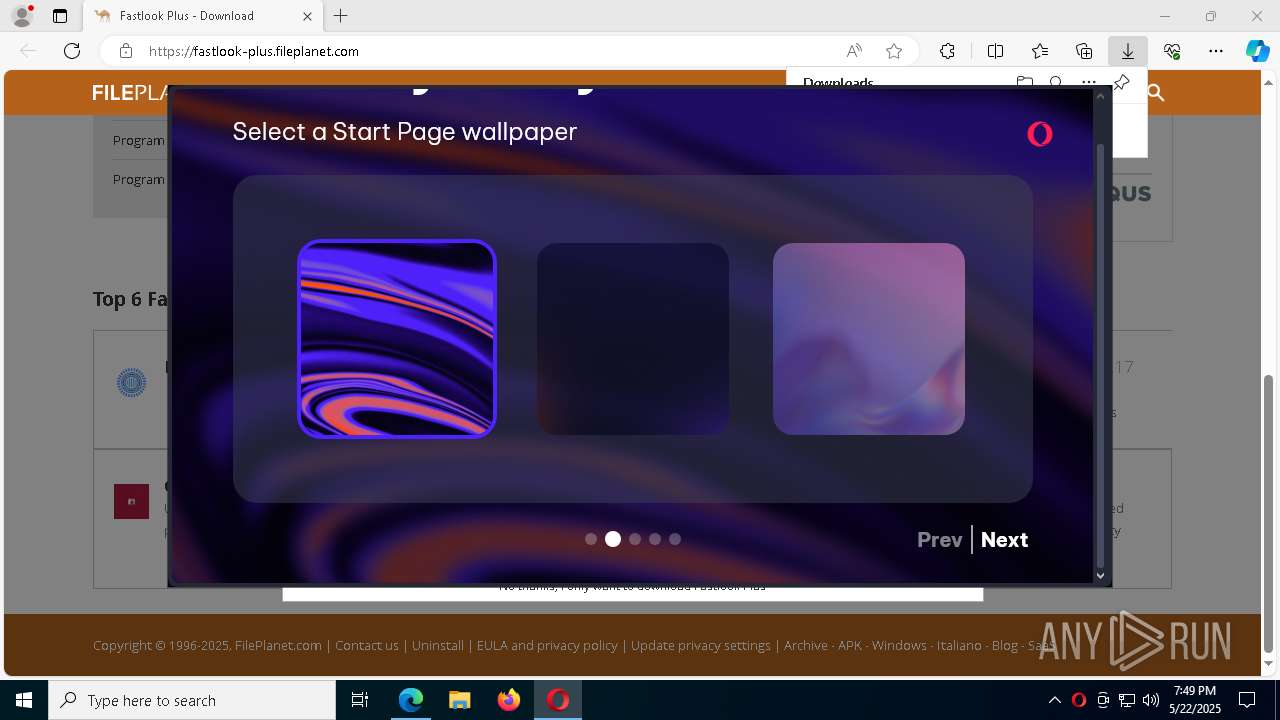Open more options in Downloads panel
The width and height of the screenshot is (1280, 720).
pos(1088,83)
